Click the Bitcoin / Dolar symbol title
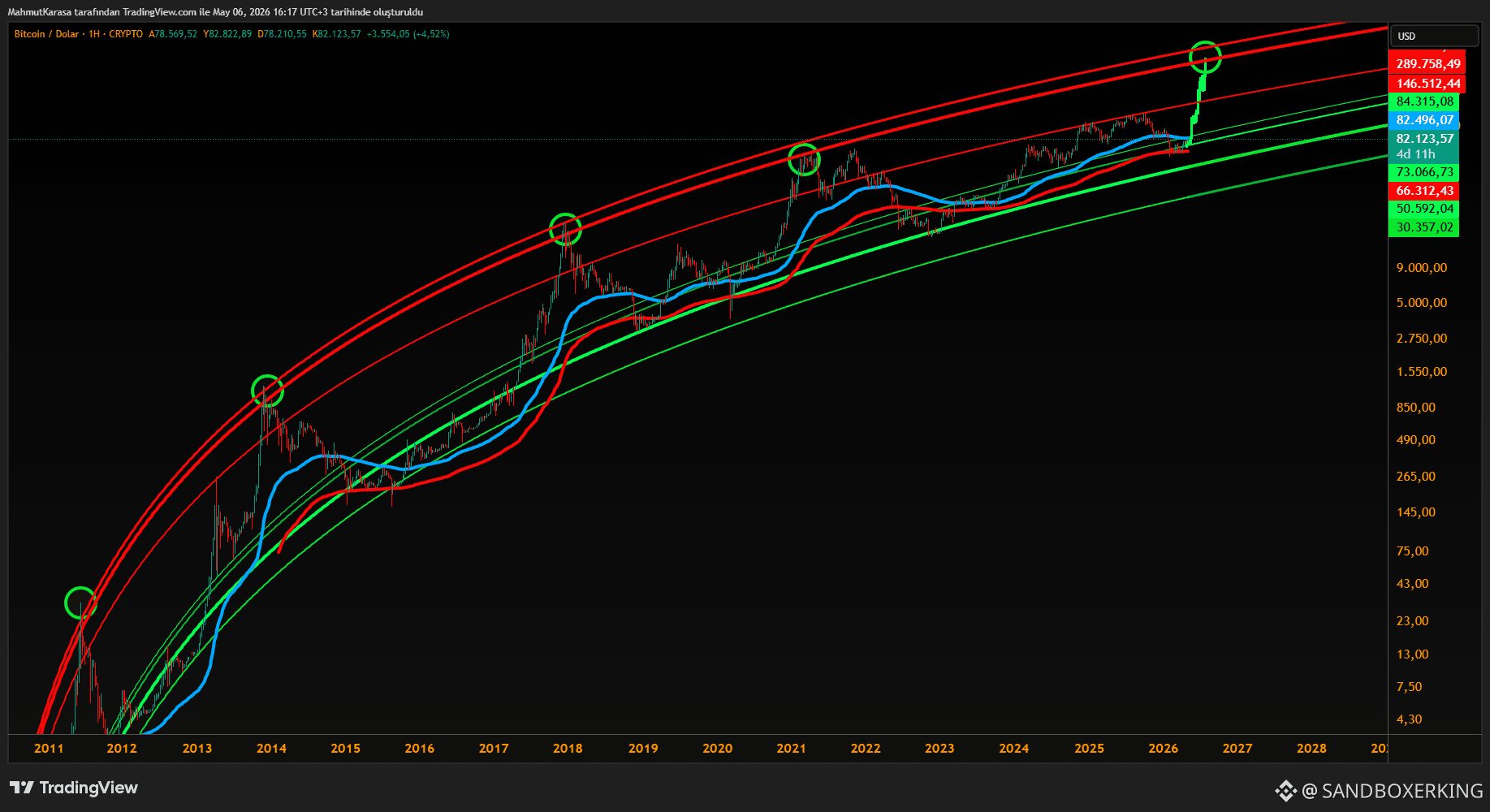The image size is (1490, 812). (x=47, y=34)
